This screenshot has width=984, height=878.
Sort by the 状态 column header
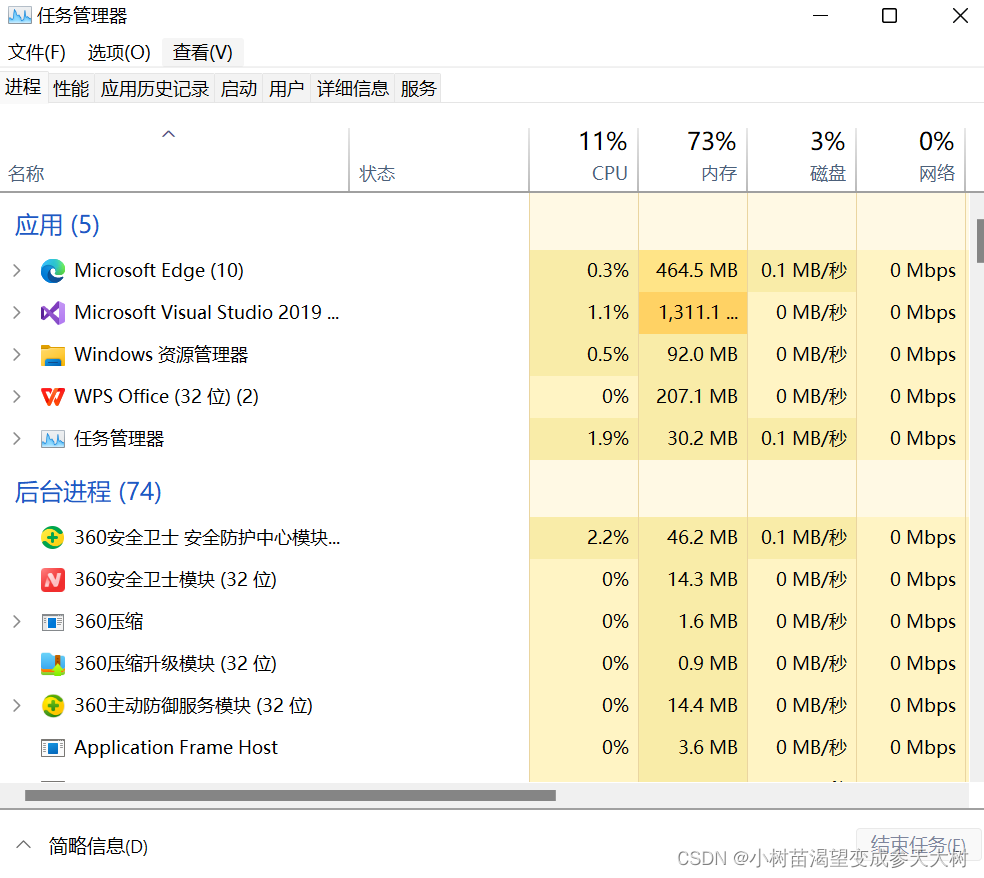(439, 160)
